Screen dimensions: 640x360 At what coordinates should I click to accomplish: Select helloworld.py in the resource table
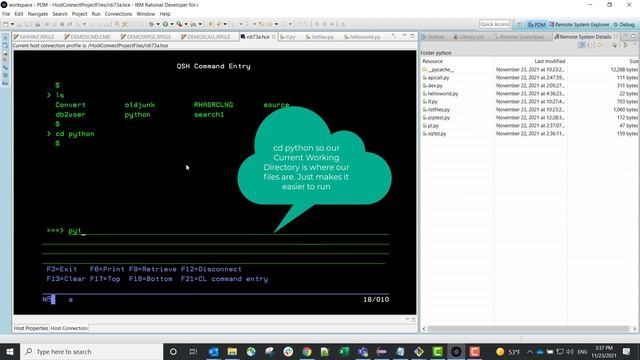529,93
